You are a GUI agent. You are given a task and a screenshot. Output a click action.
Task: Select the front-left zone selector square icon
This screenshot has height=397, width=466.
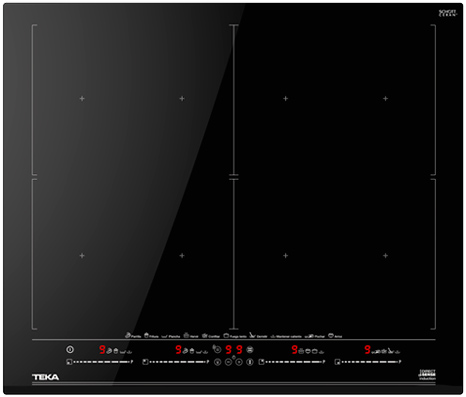69,362
